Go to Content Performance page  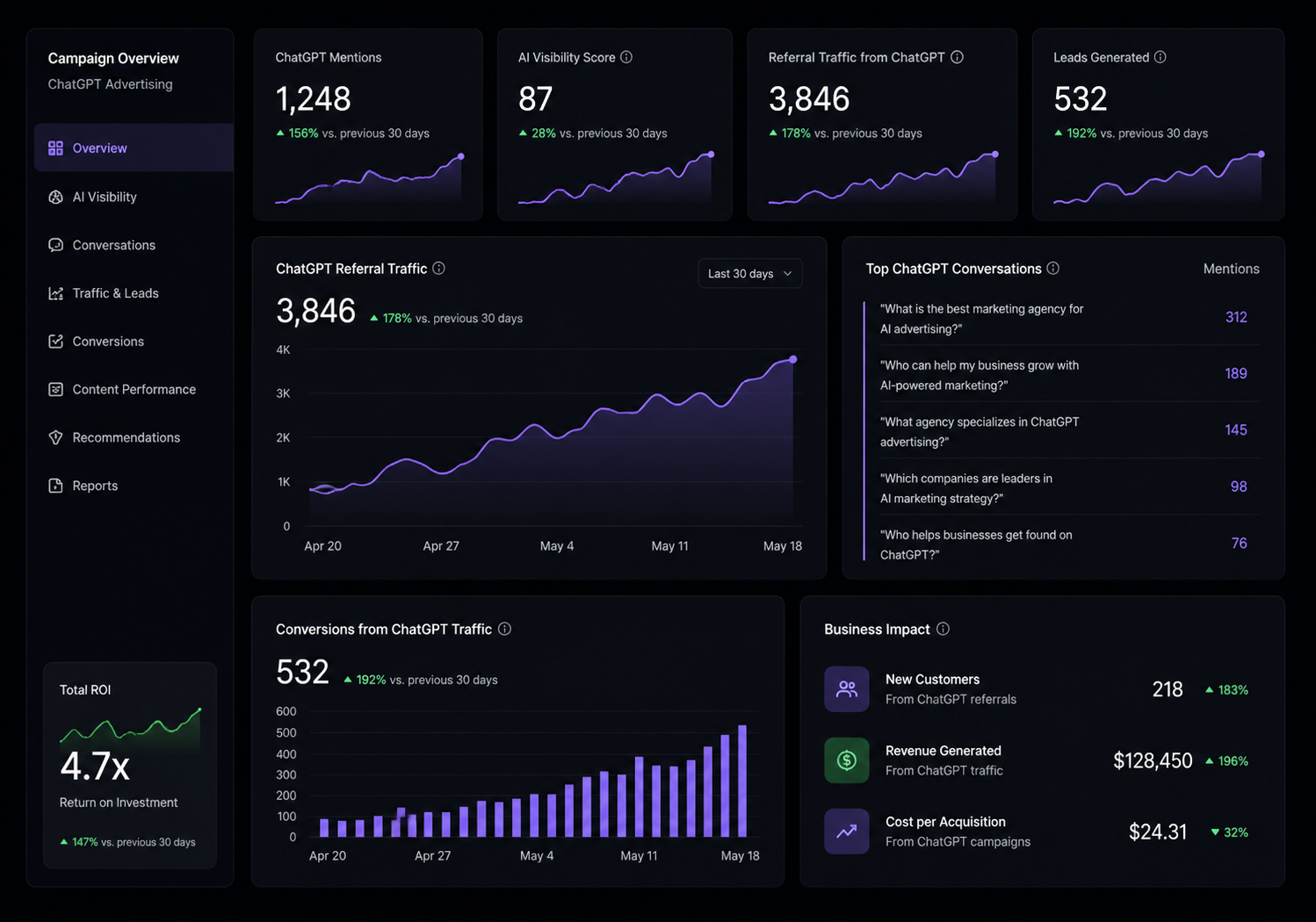[x=134, y=389]
